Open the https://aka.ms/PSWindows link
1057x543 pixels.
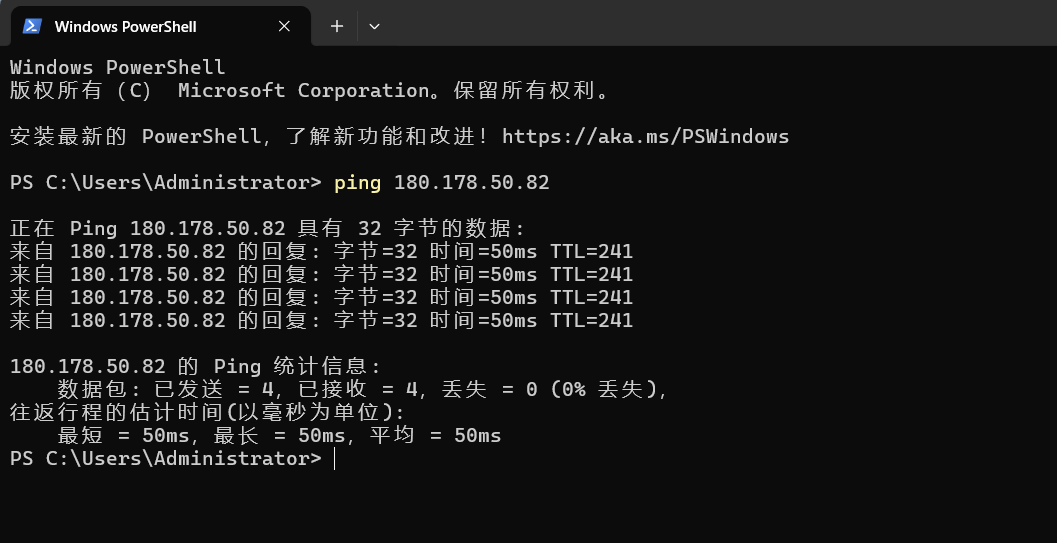646,137
